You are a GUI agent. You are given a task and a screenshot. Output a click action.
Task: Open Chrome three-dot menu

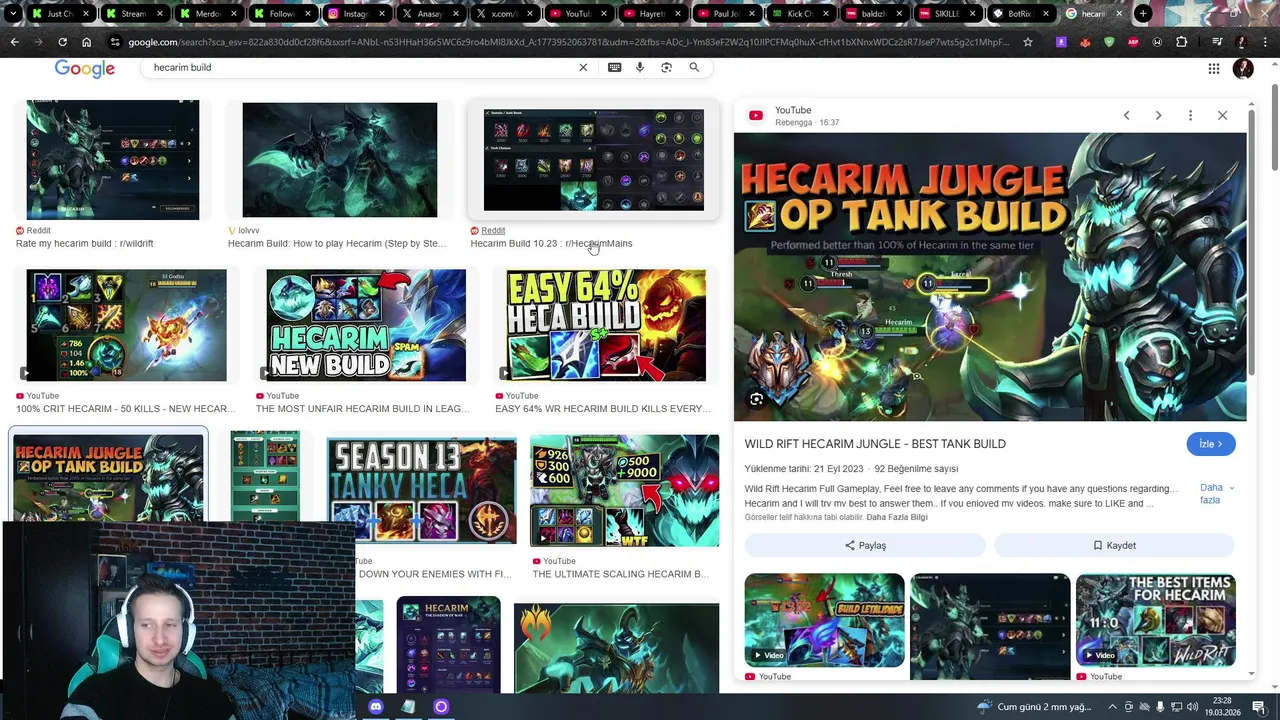click(1265, 42)
